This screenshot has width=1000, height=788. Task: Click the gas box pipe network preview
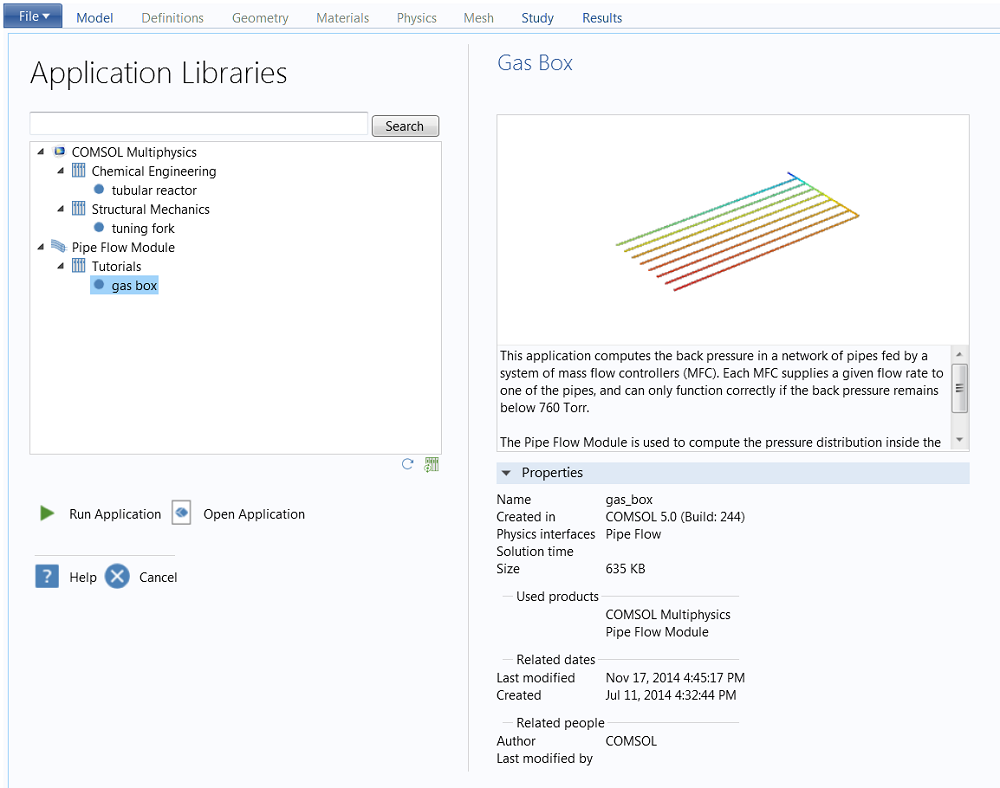pyautogui.click(x=737, y=231)
